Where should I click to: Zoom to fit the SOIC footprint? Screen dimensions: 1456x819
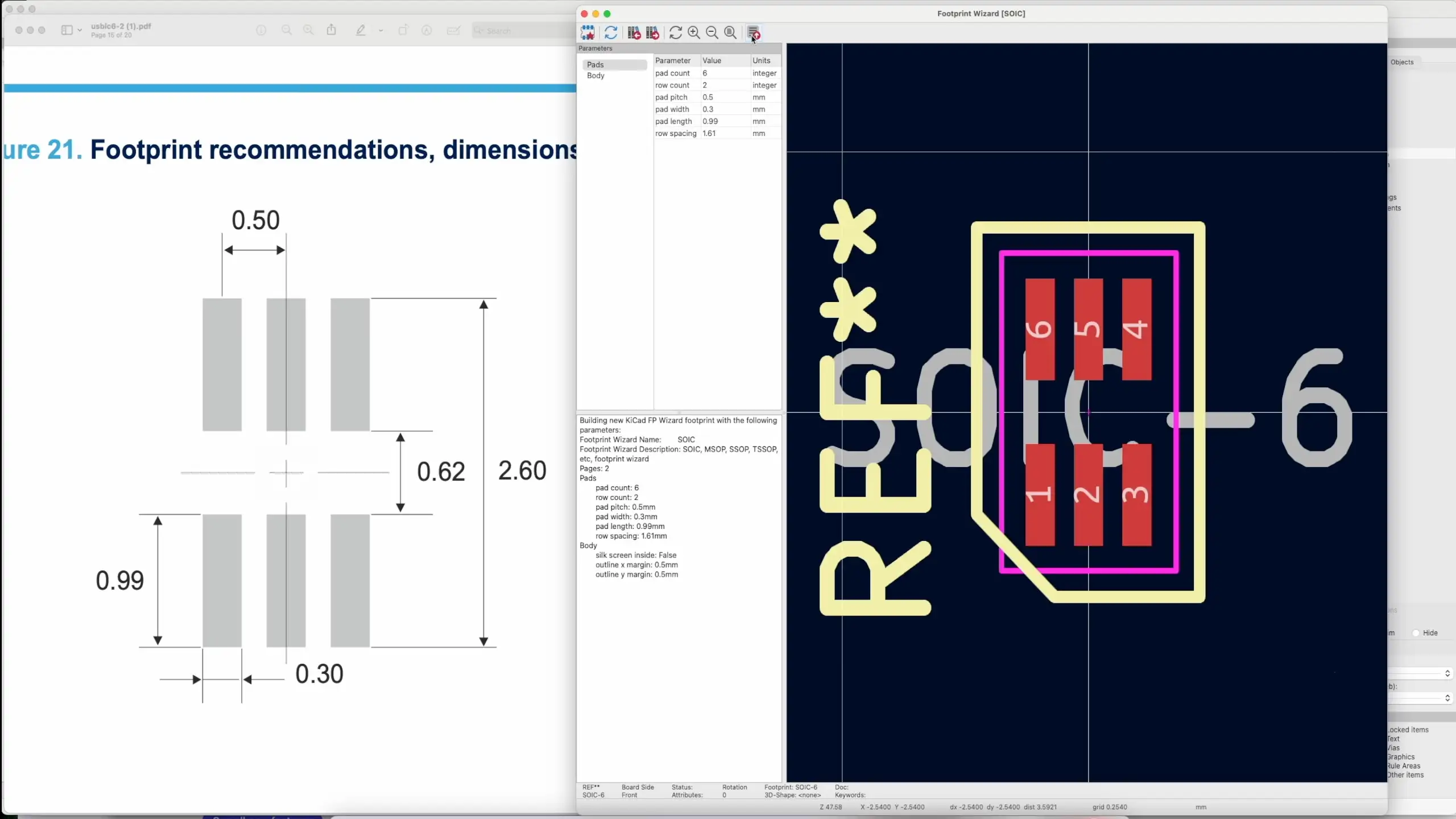(730, 32)
